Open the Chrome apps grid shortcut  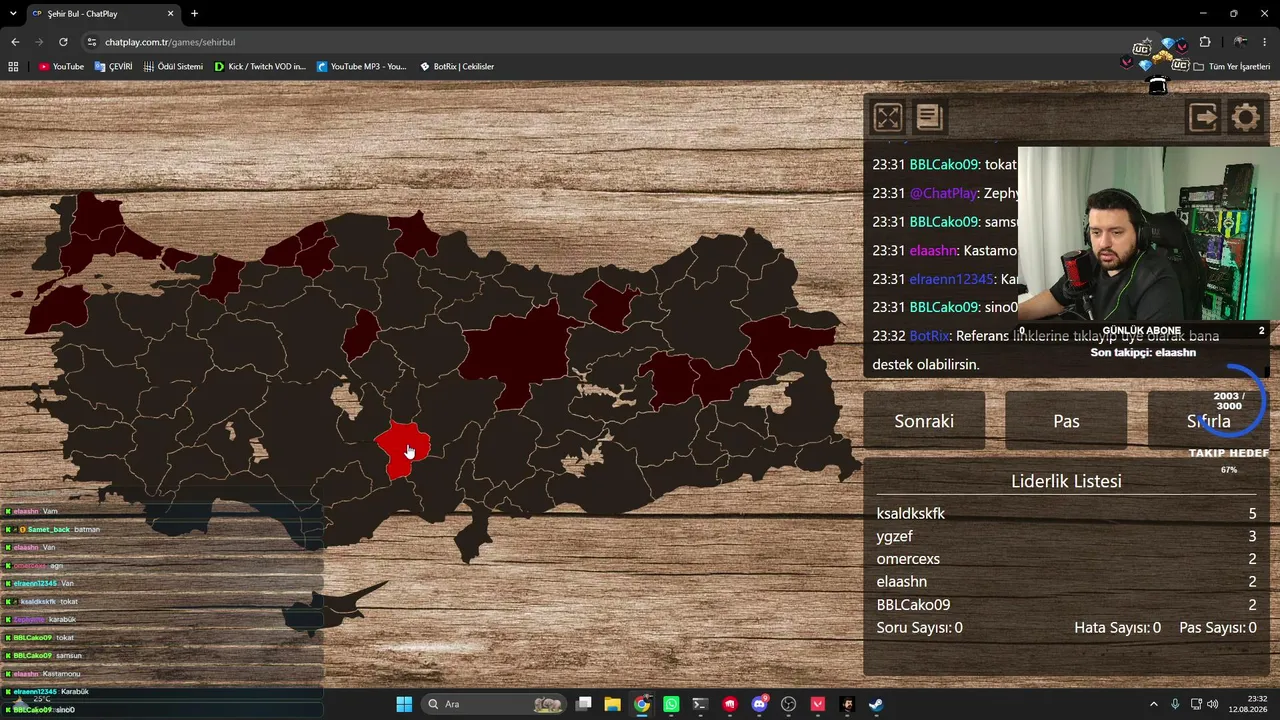[13, 66]
